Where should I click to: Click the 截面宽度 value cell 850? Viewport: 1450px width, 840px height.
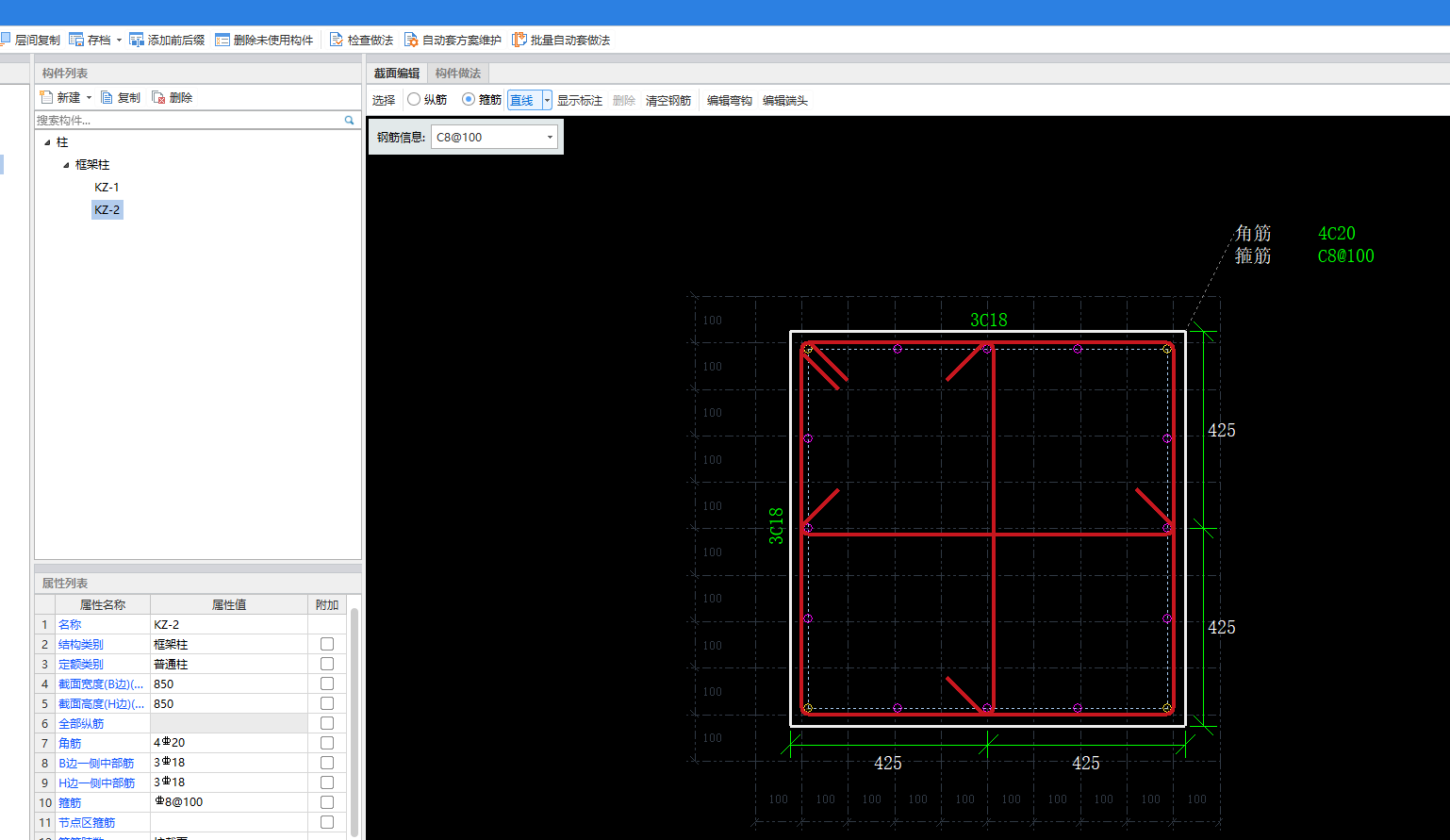click(x=229, y=684)
